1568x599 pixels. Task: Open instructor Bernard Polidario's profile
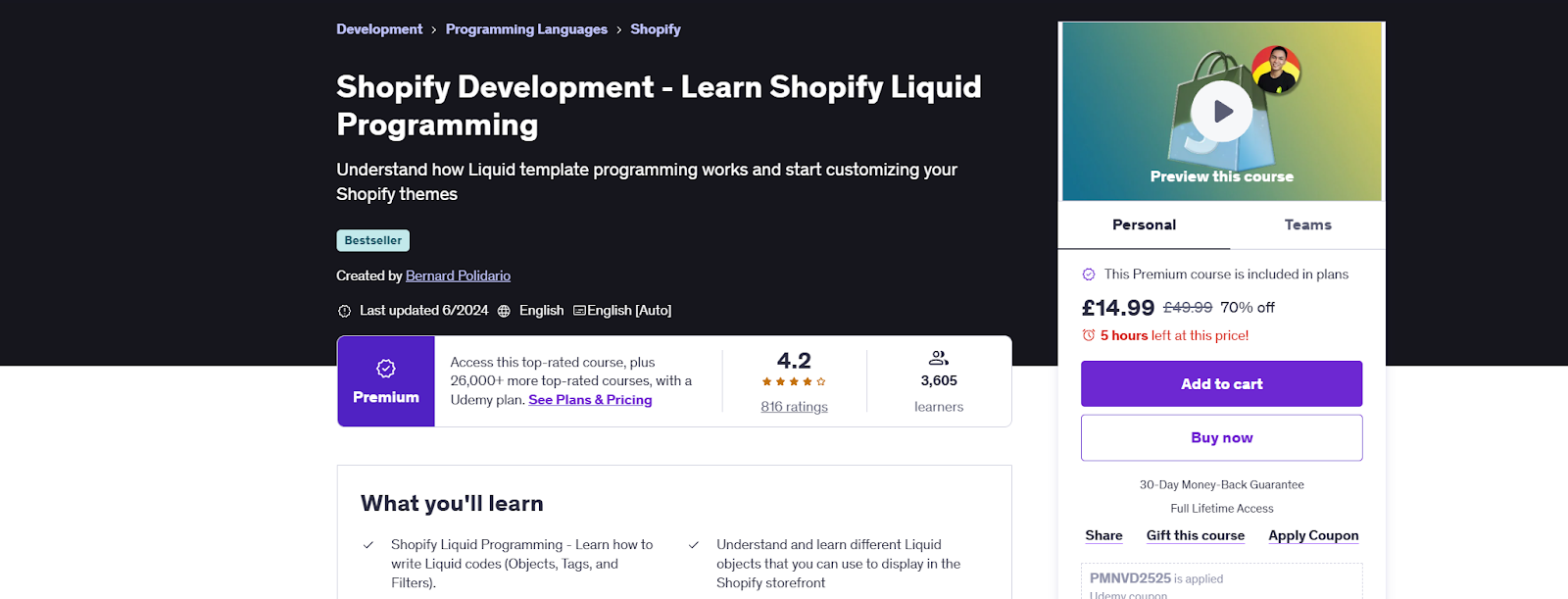pyautogui.click(x=458, y=275)
